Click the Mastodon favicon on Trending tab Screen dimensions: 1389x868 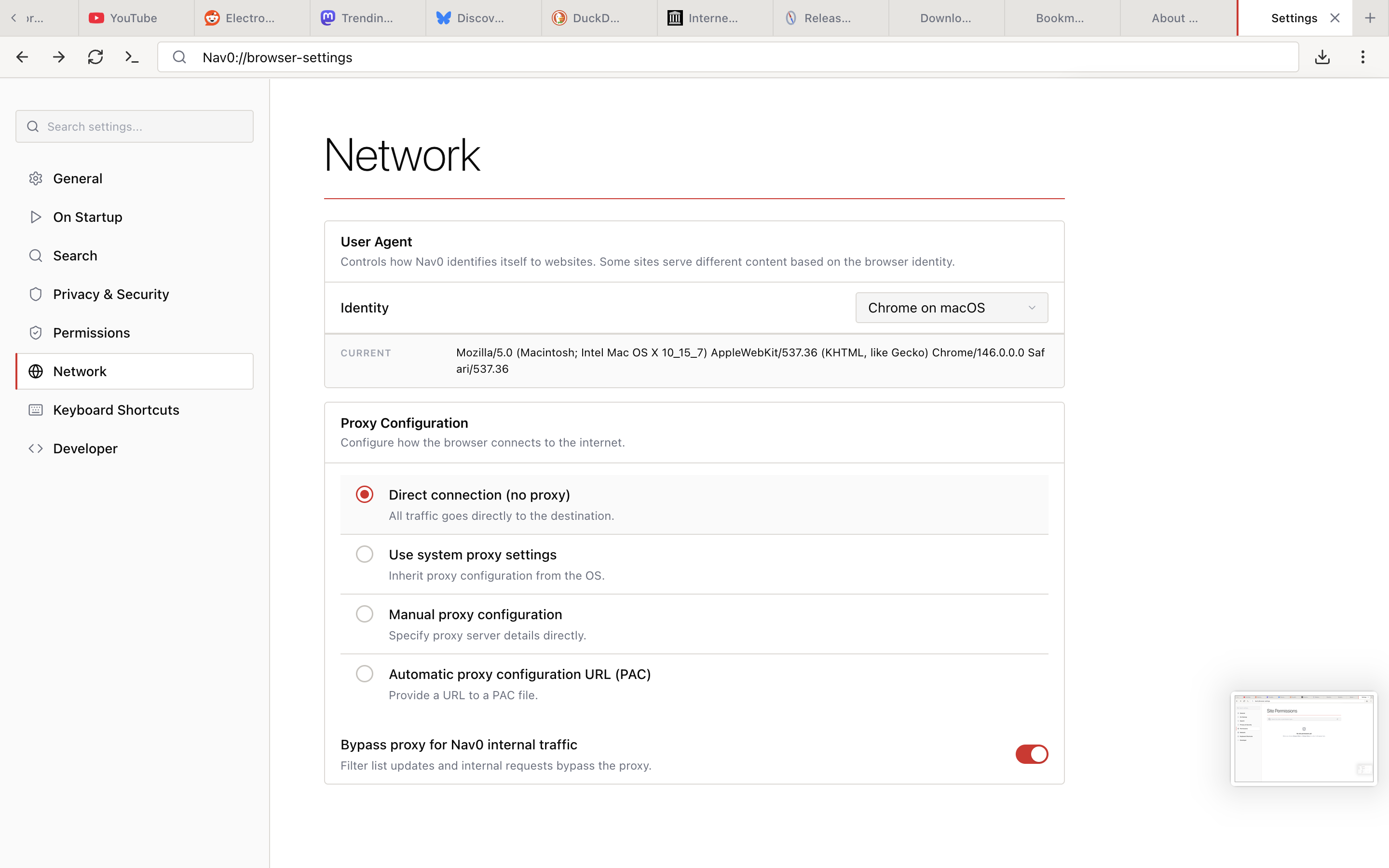pos(328,18)
